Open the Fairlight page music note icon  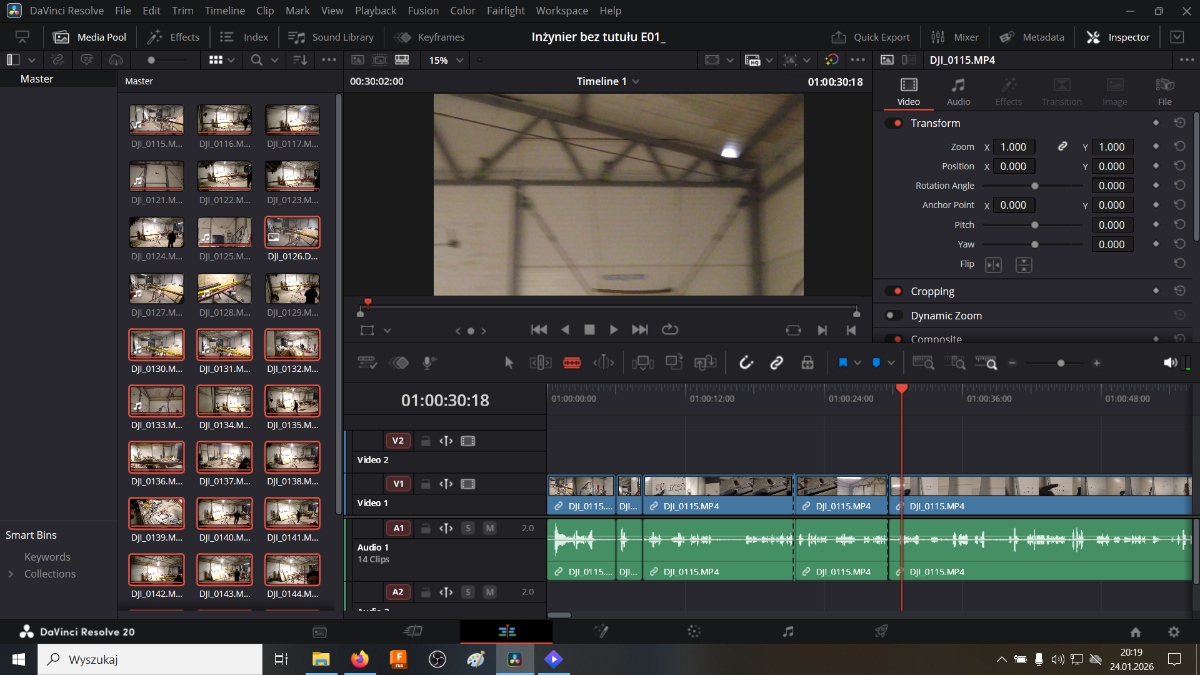(x=788, y=632)
